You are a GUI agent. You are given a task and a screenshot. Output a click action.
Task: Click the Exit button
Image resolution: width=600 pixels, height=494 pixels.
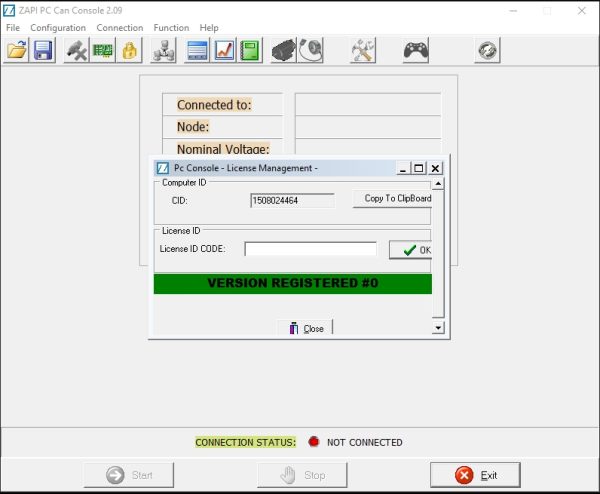475,475
